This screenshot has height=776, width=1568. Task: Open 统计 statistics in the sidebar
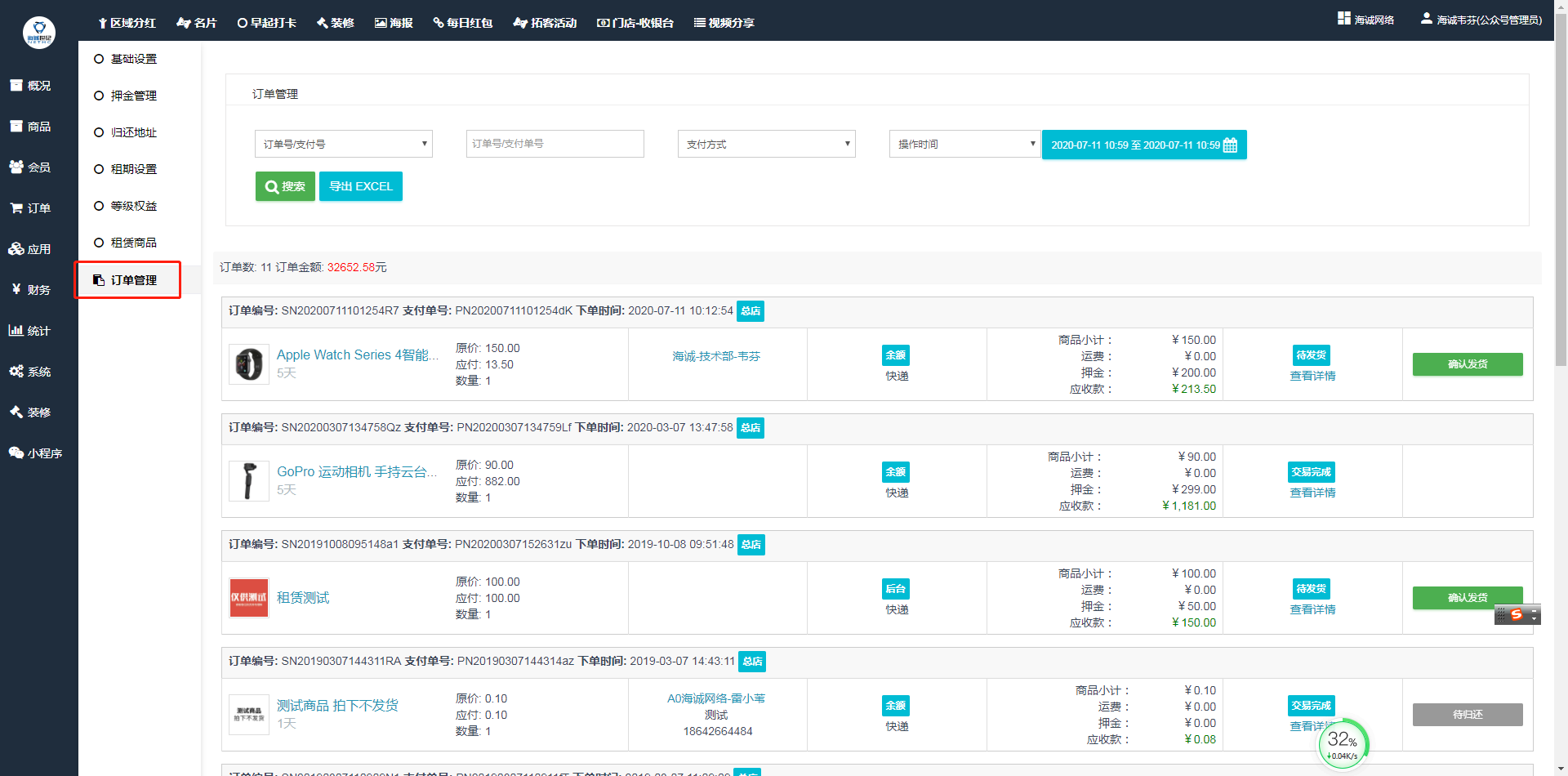pyautogui.click(x=30, y=331)
